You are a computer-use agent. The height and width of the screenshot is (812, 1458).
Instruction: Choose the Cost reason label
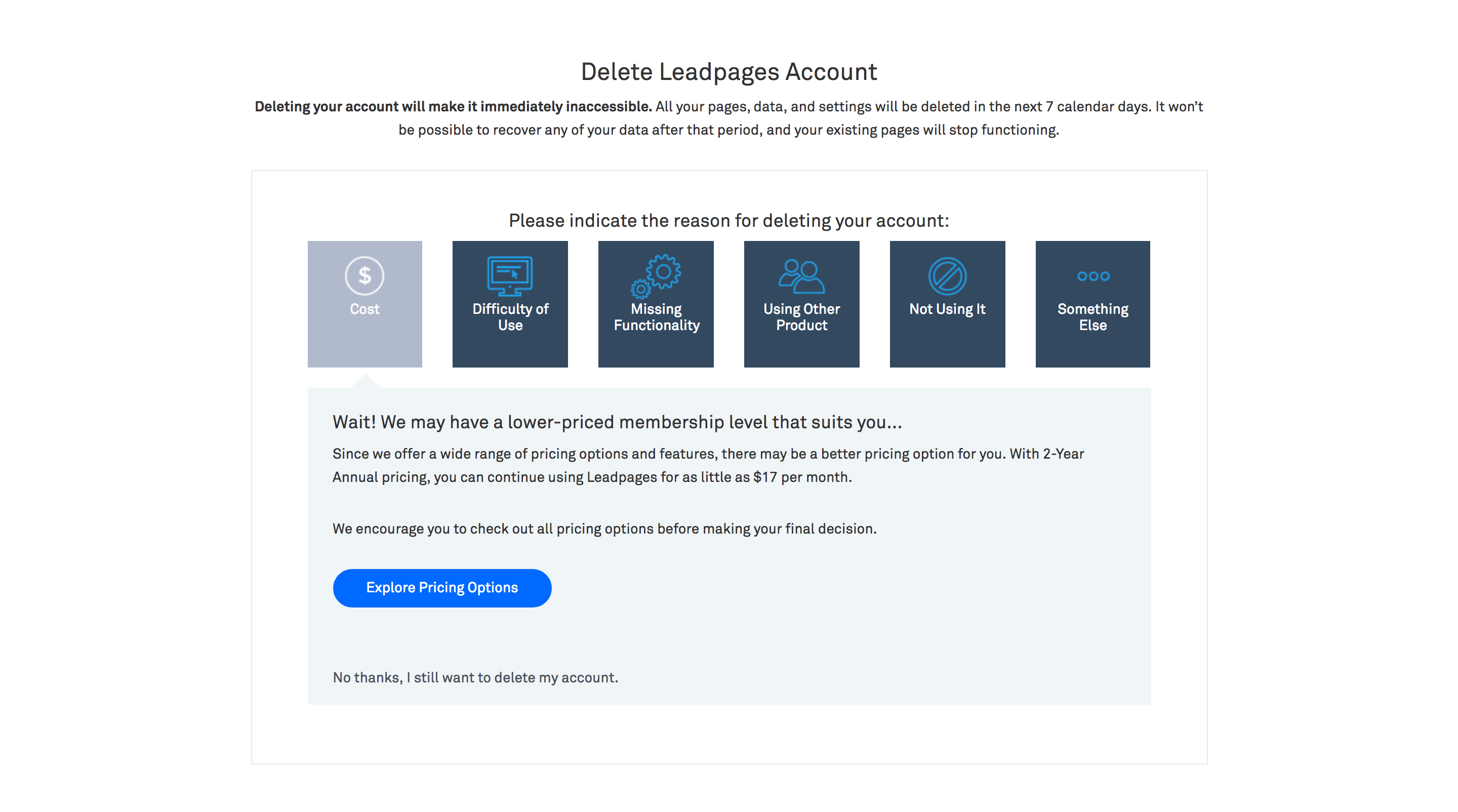pos(364,309)
